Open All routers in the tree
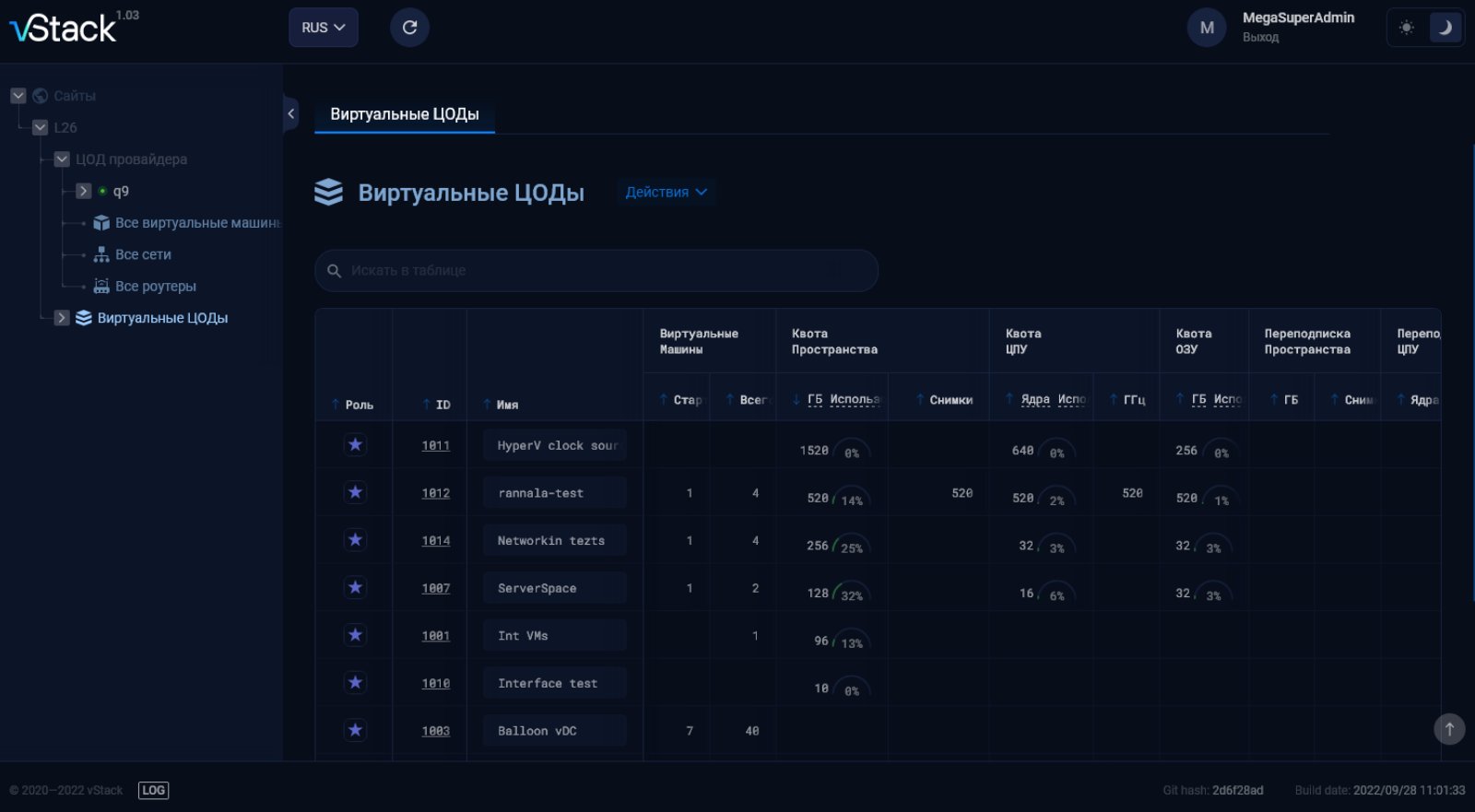The height and width of the screenshot is (812, 1475). [x=155, y=287]
